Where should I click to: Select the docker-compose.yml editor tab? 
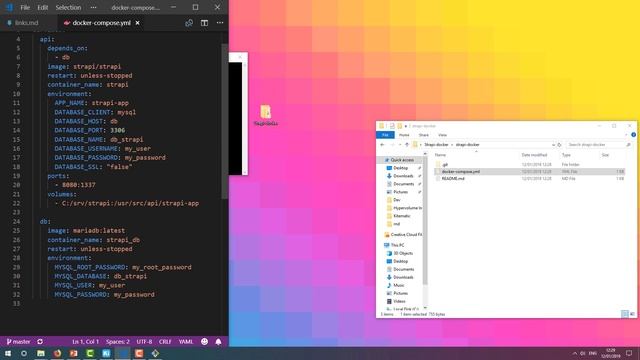point(101,23)
